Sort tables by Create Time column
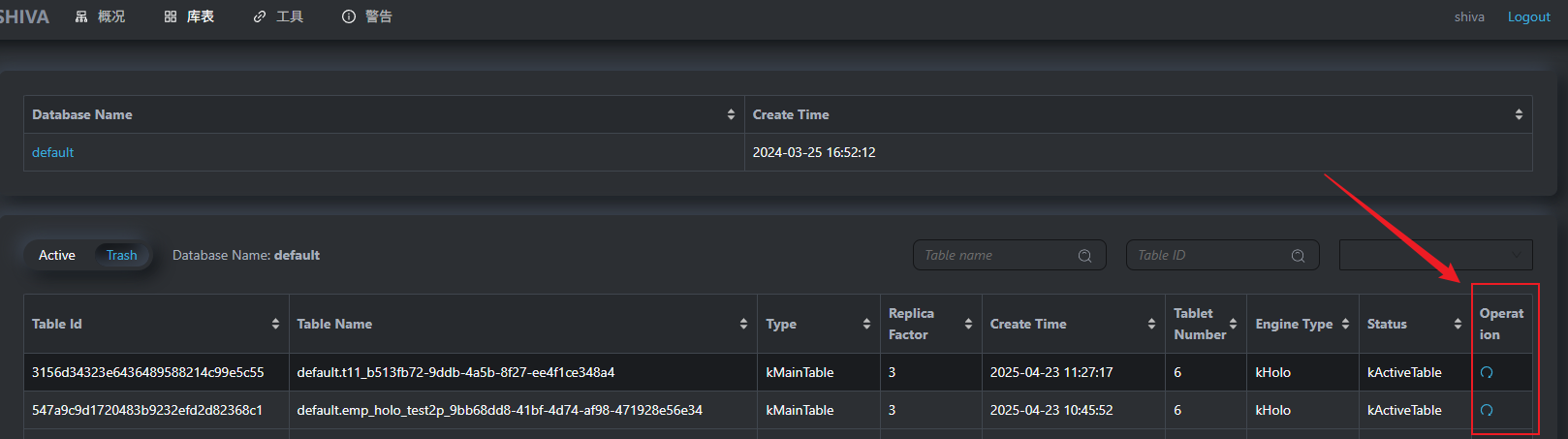The width and height of the screenshot is (1568, 439). click(1151, 324)
